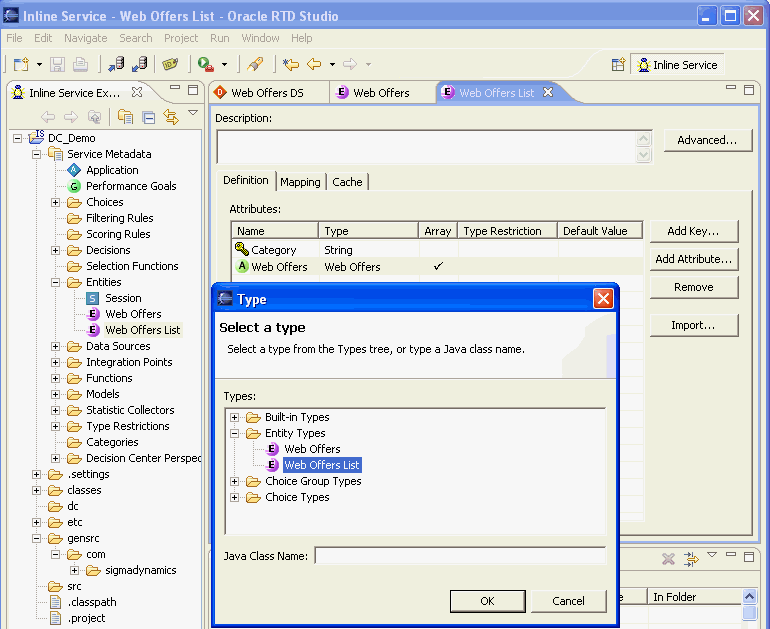Image resolution: width=770 pixels, height=629 pixels.
Task: Expand Choice Types node in dialog
Action: [x=235, y=497]
